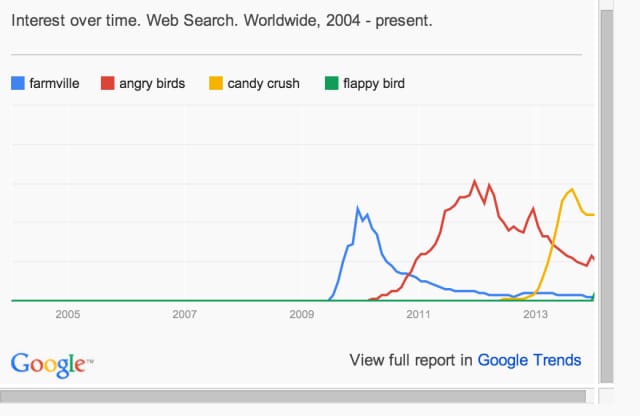The image size is (640, 416).
Task: Click the red angry birds legend swatch
Action: point(106,84)
